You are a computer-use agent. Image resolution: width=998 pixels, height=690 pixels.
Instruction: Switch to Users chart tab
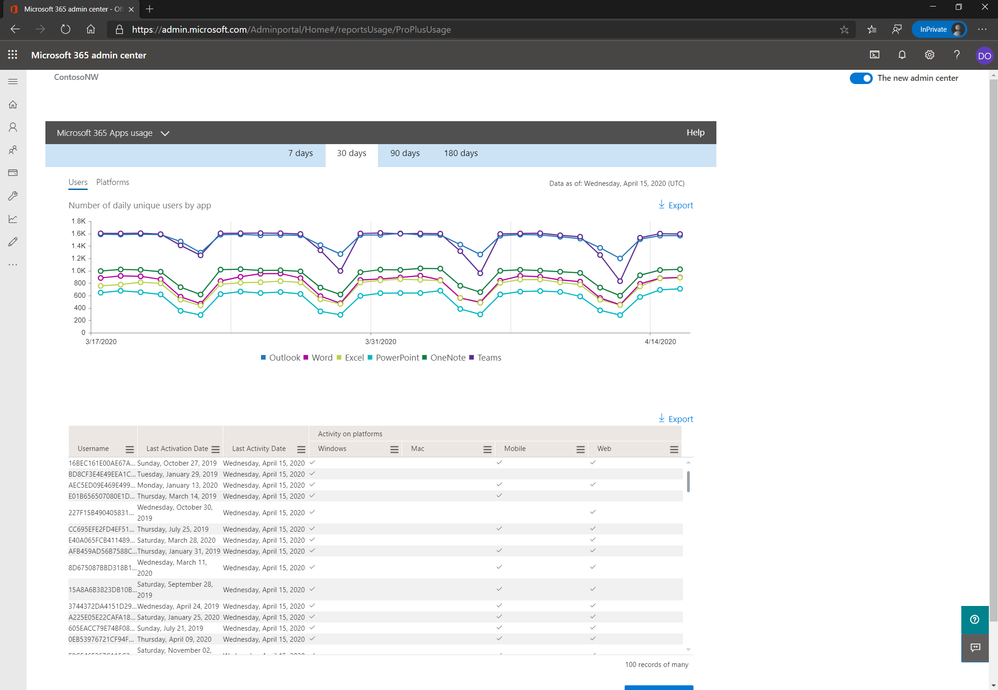[x=78, y=182]
